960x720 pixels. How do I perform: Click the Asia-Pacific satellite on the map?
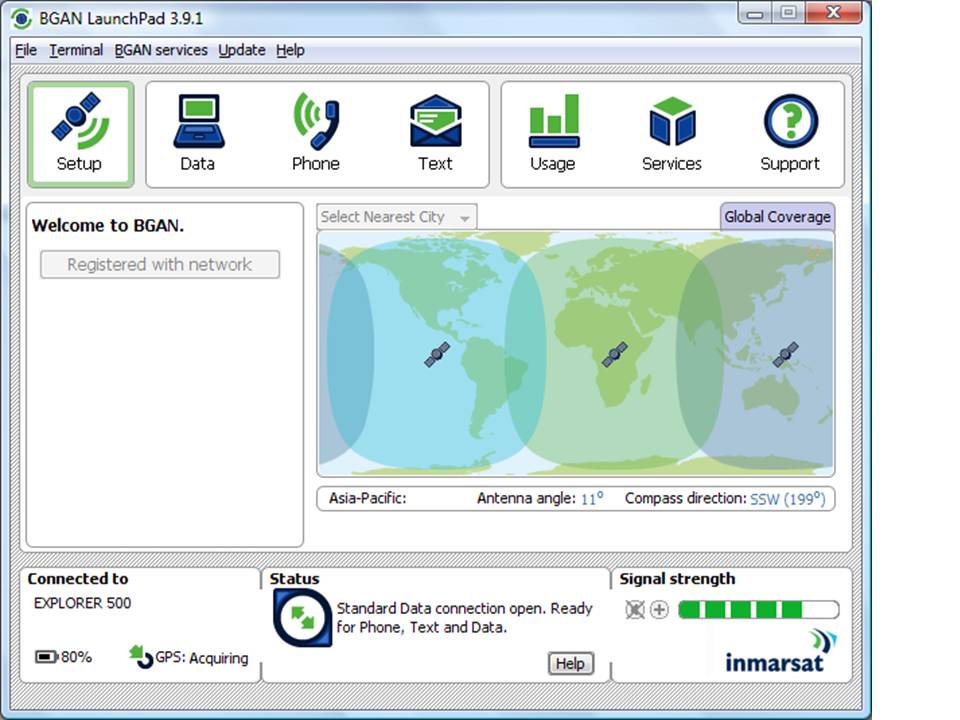(786, 354)
